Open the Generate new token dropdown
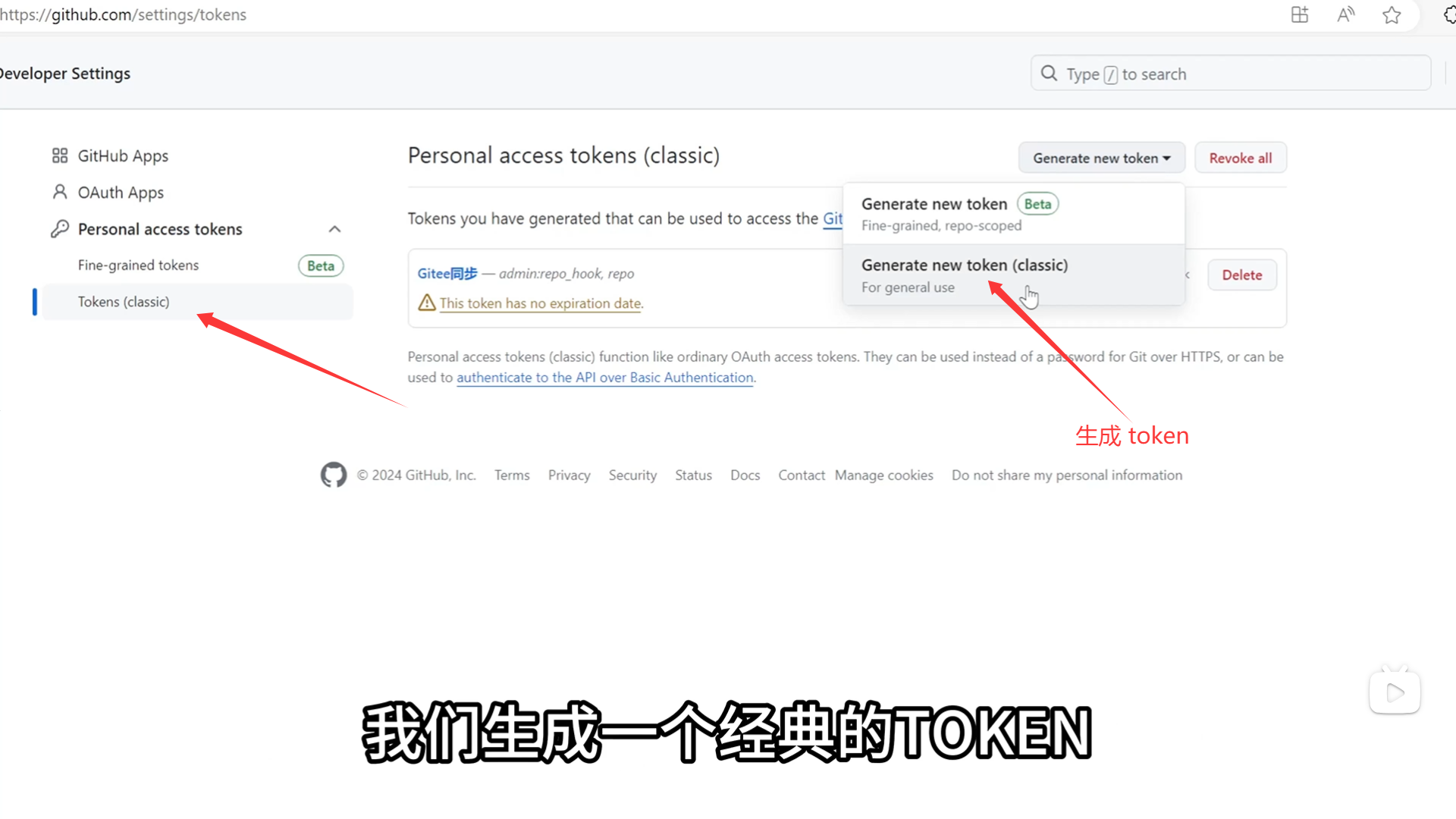The height and width of the screenshot is (819, 1456). pyautogui.click(x=1101, y=158)
